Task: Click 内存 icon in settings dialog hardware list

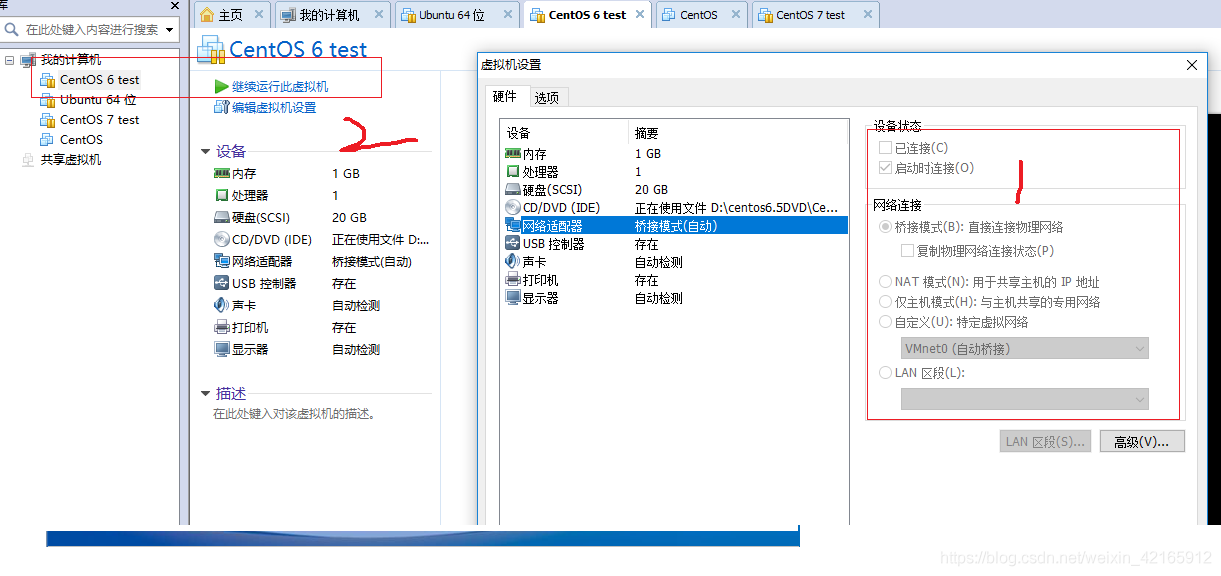Action: coord(513,154)
